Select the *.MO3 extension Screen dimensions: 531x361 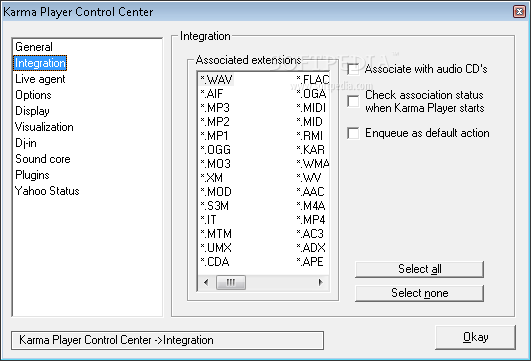click(215, 164)
